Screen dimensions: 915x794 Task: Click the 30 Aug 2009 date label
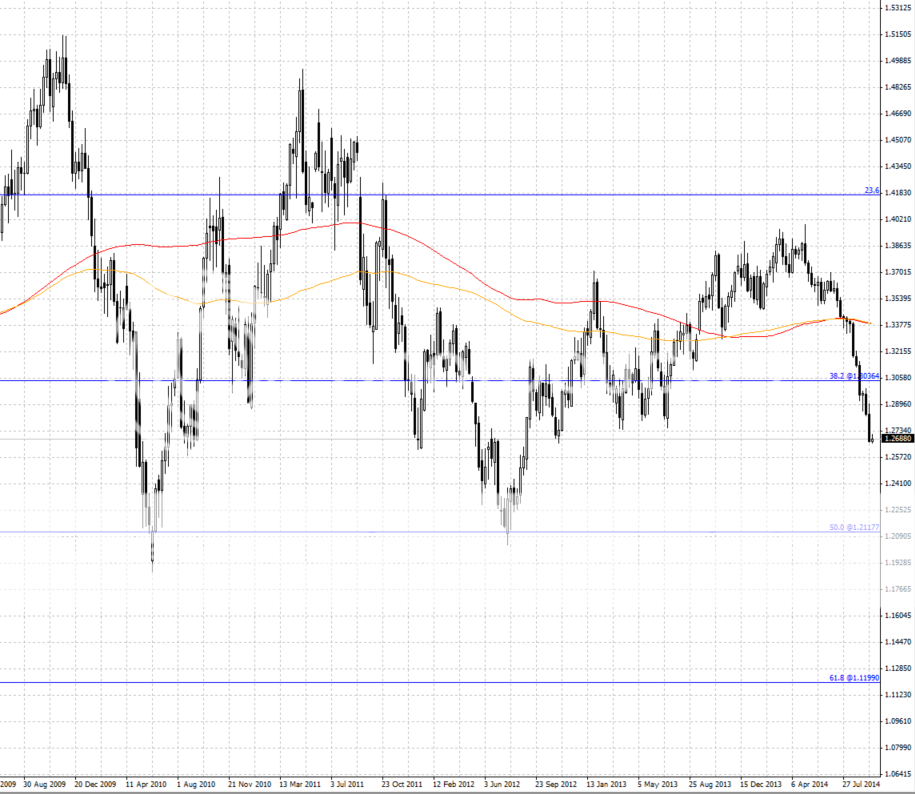click(47, 785)
